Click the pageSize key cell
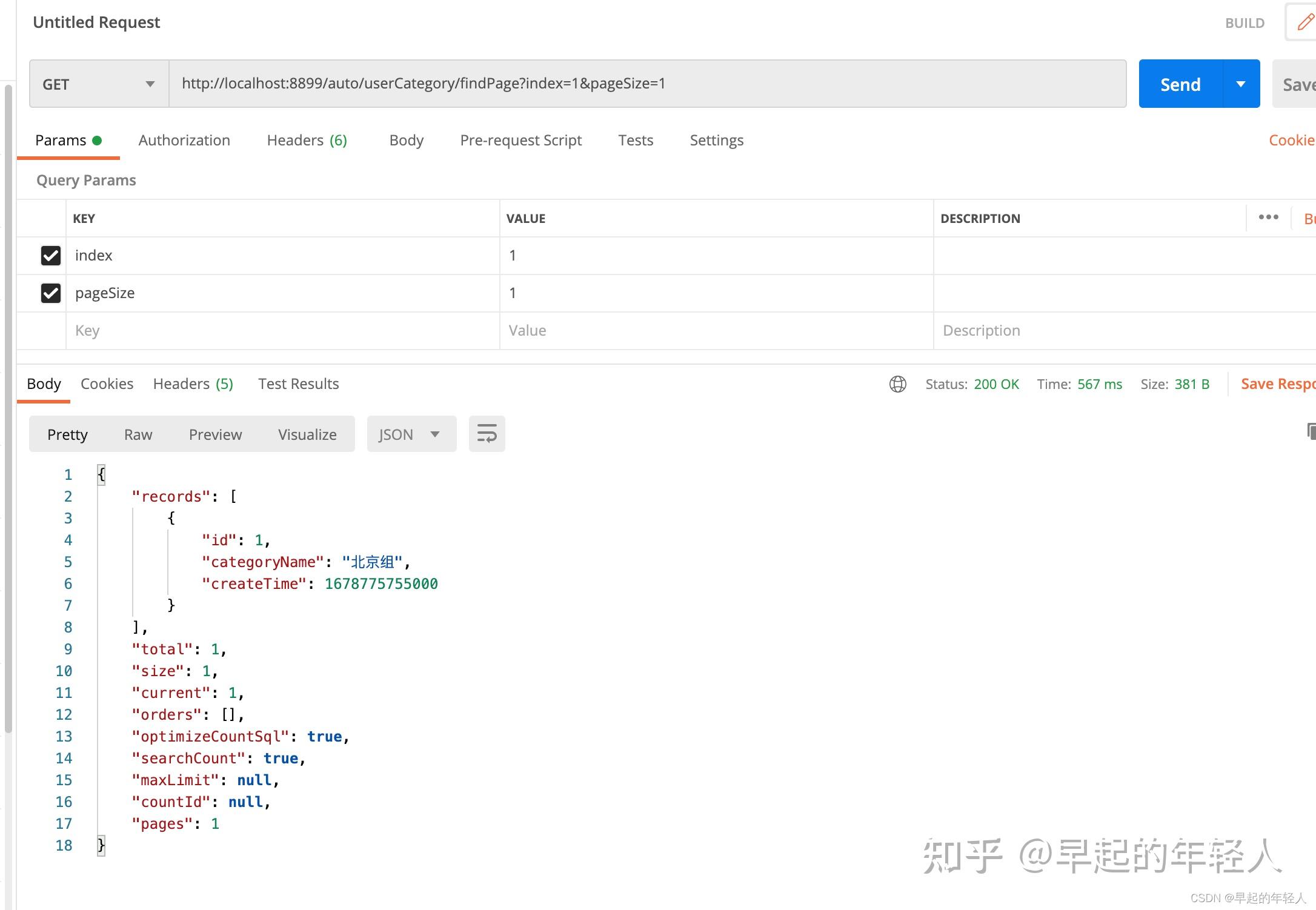1316x910 pixels. coord(283,293)
